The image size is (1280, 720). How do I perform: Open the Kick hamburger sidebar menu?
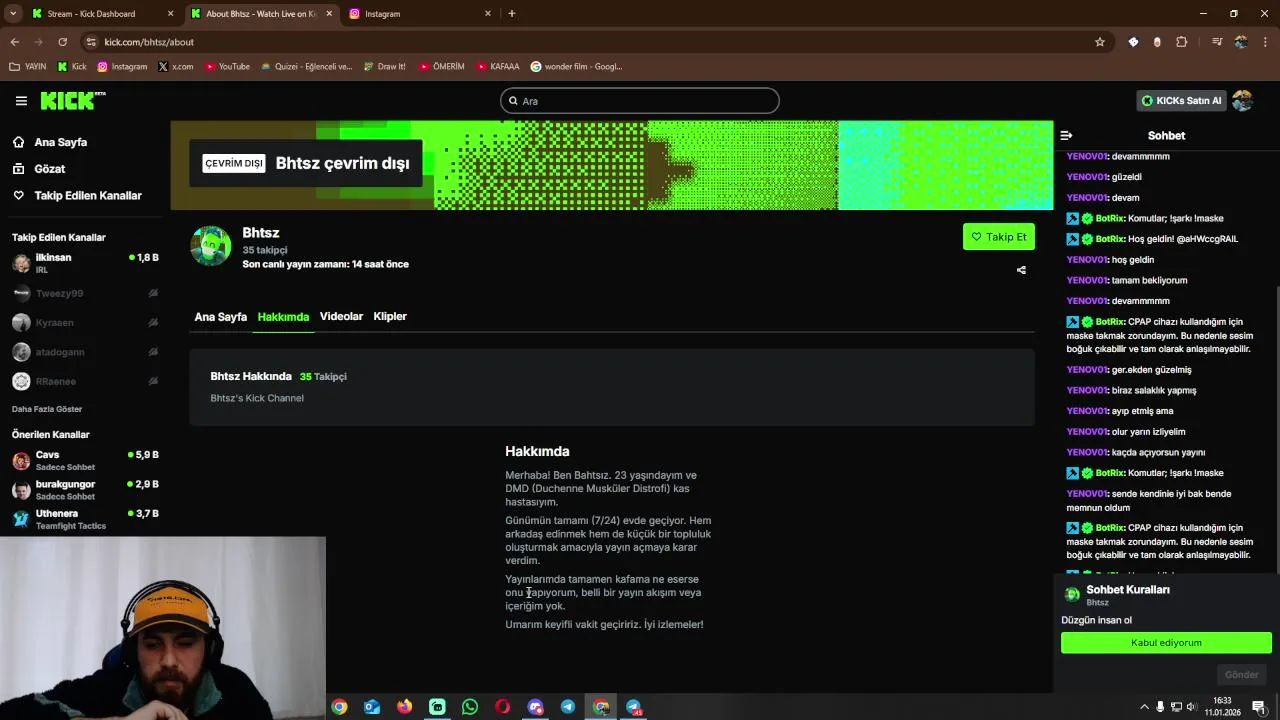tap(21, 101)
